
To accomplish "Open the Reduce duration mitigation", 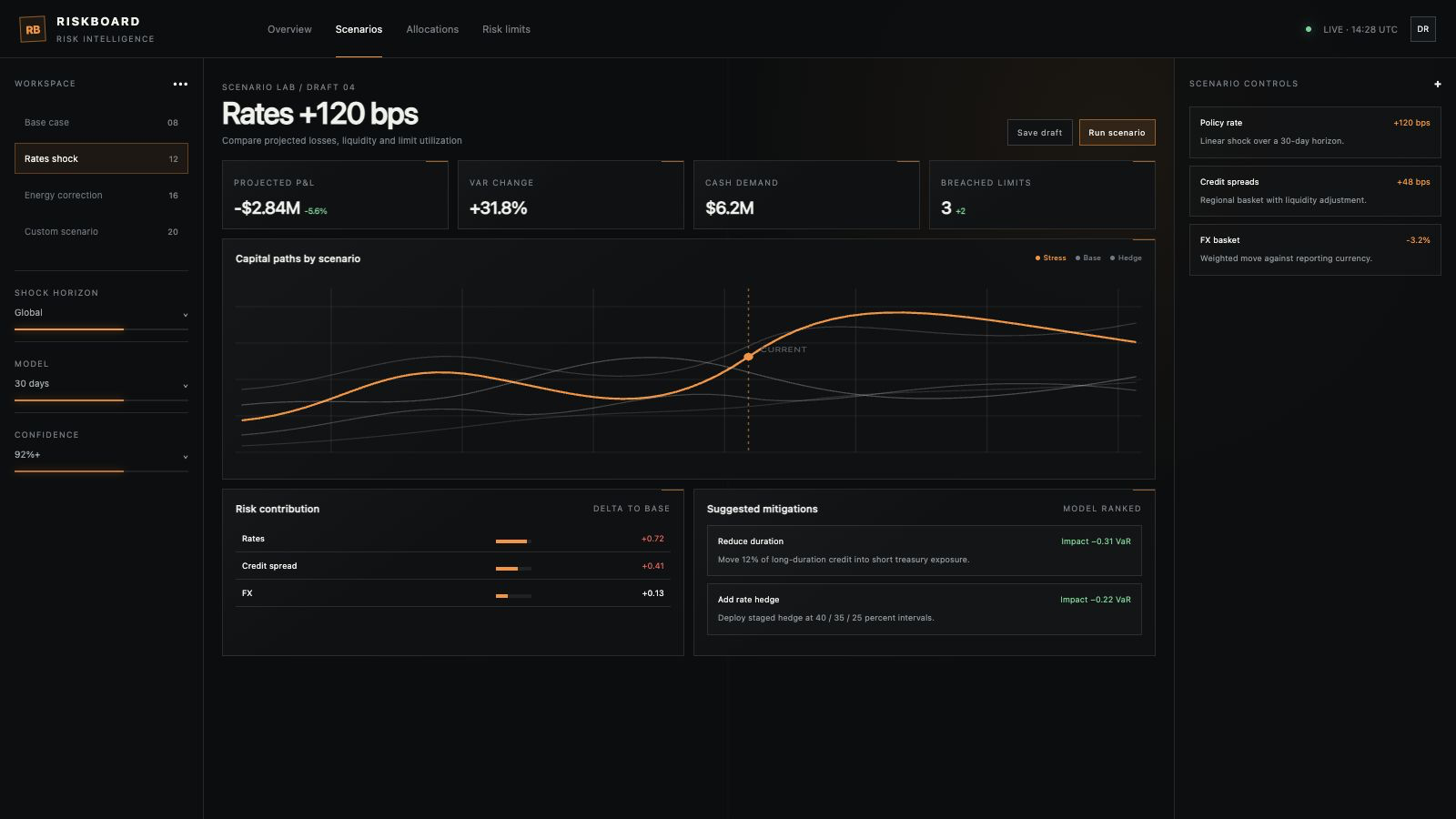I will click(x=925, y=551).
